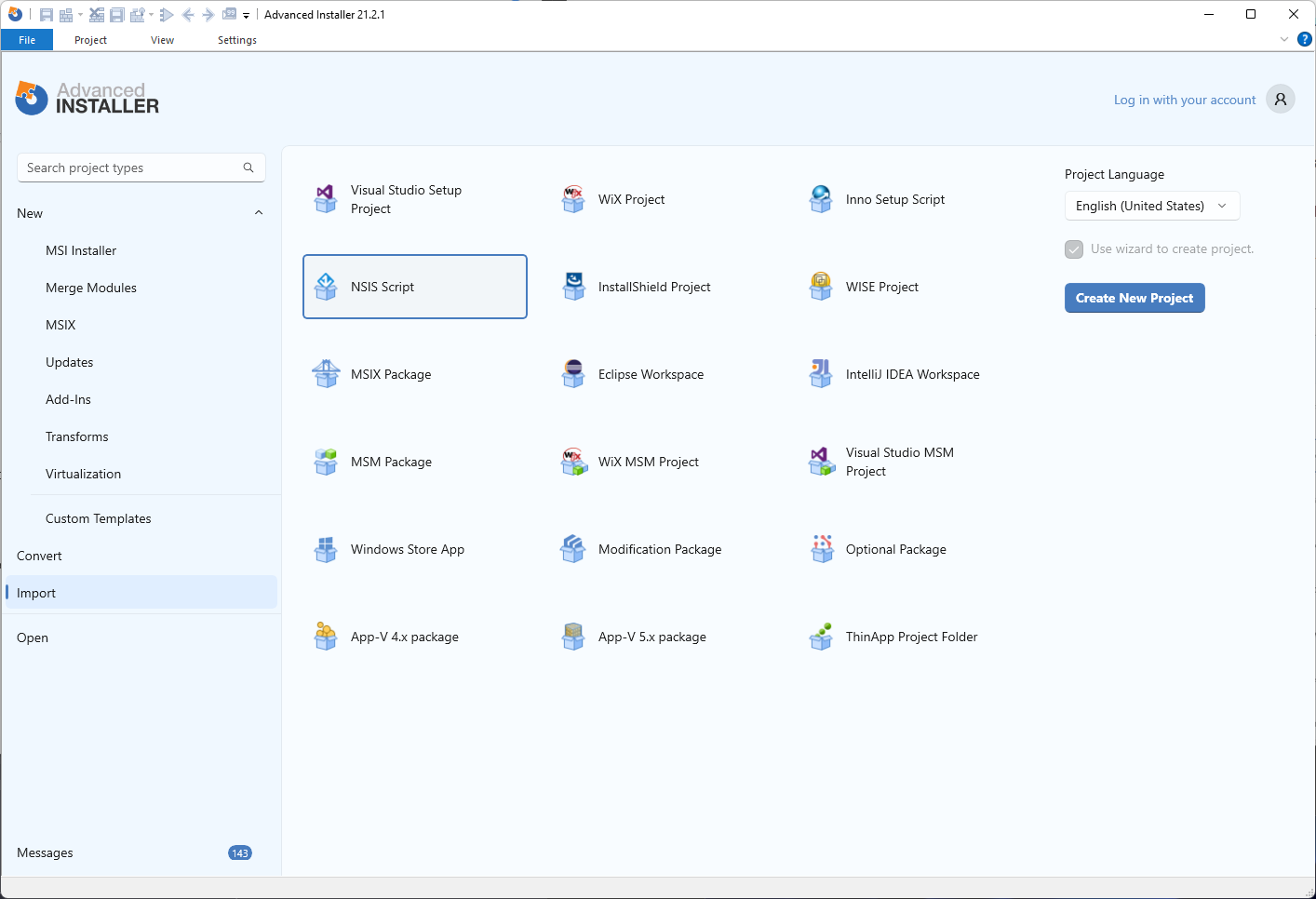
Task: Click the Forward arrow in quick access toolbar
Action: click(208, 15)
